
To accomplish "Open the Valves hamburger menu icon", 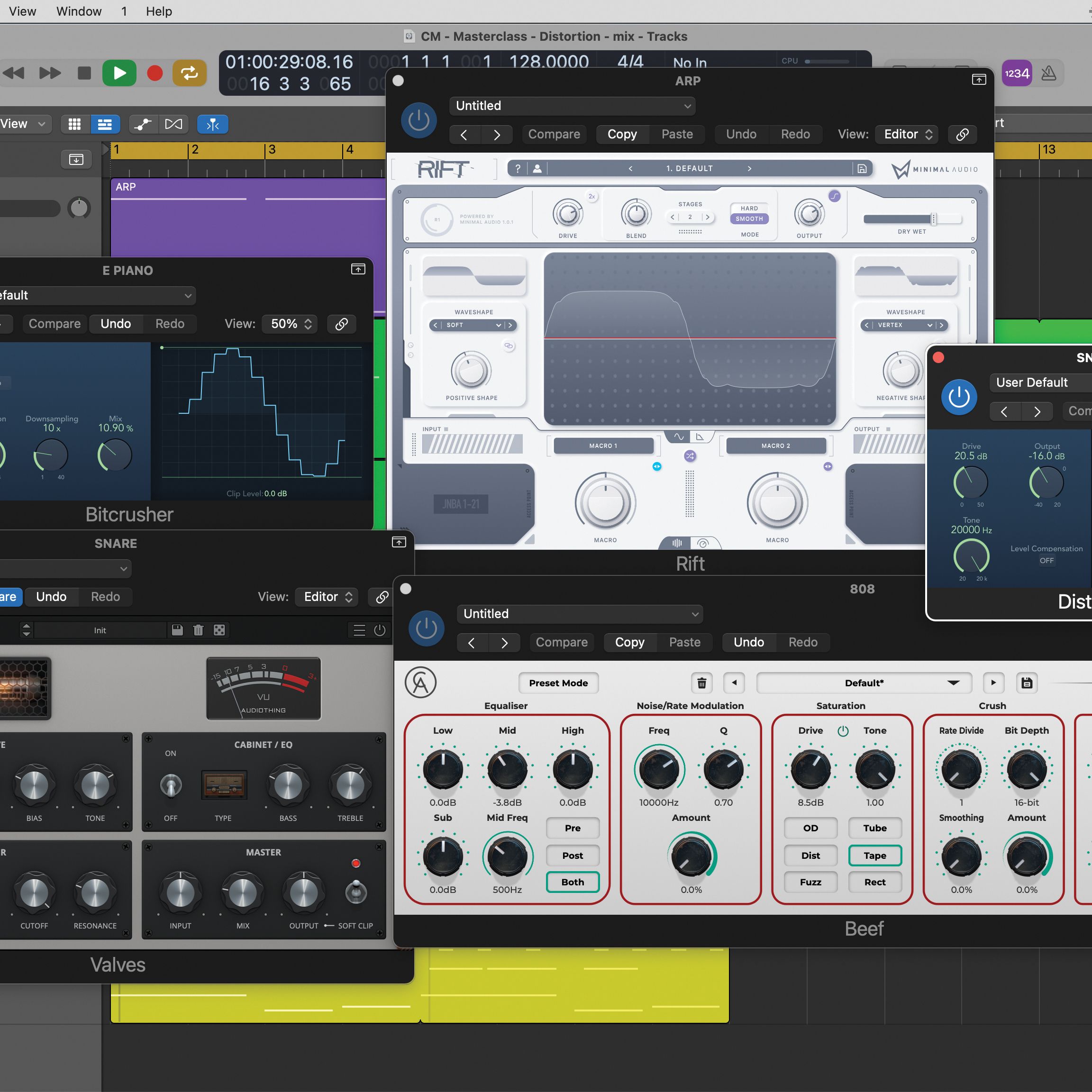I will coord(359,630).
